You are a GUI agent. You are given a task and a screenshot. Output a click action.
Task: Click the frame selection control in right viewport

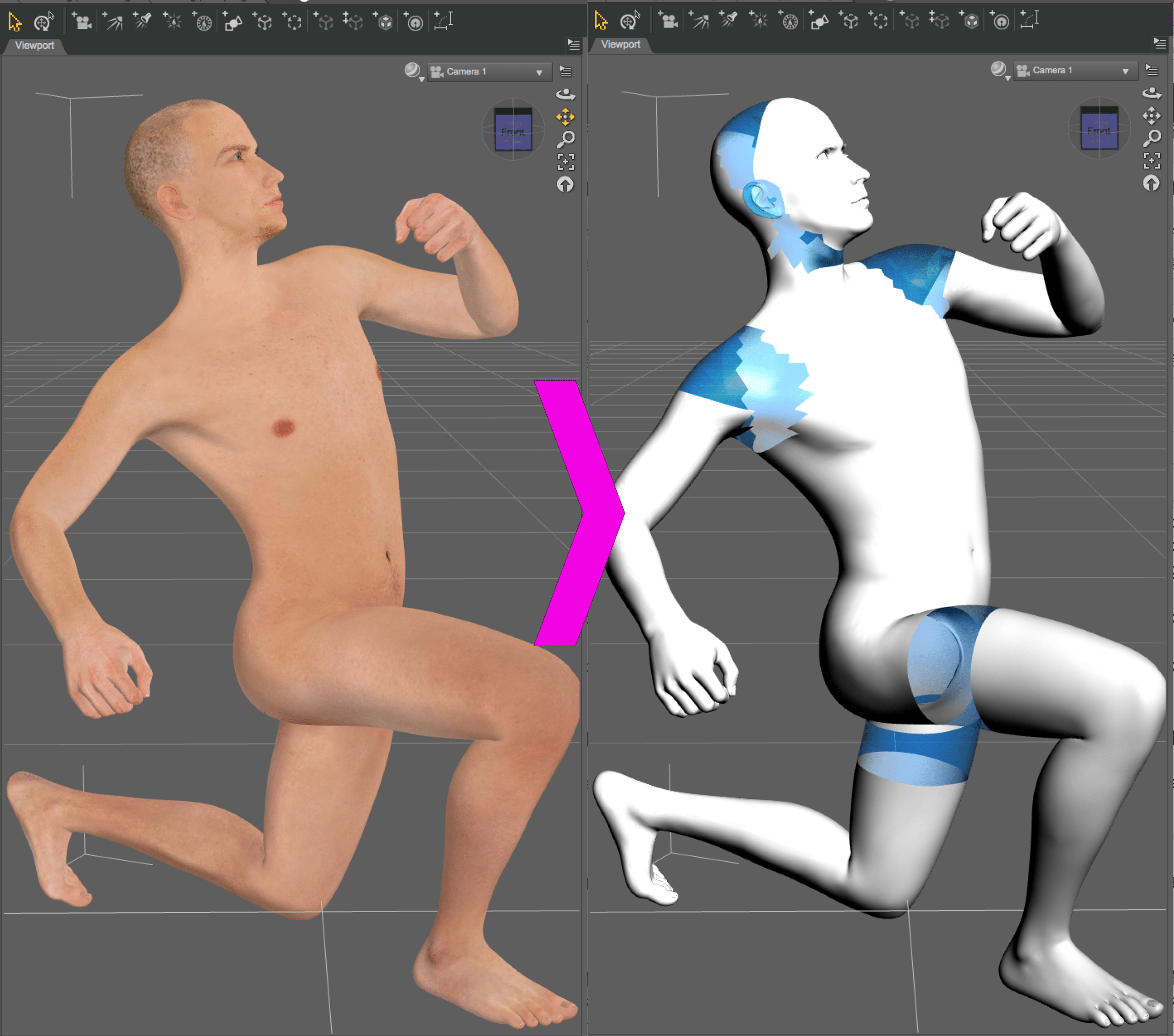click(1152, 160)
